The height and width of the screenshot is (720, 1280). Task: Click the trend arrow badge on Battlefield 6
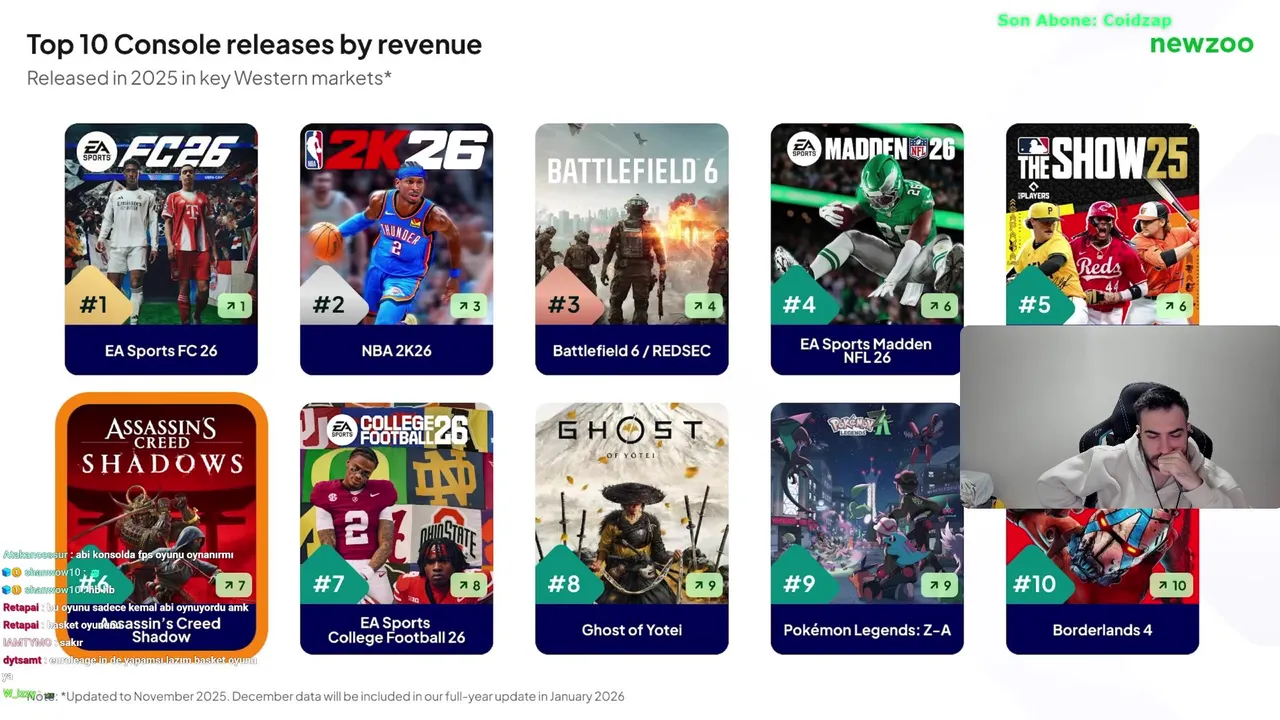pyautogui.click(x=704, y=306)
